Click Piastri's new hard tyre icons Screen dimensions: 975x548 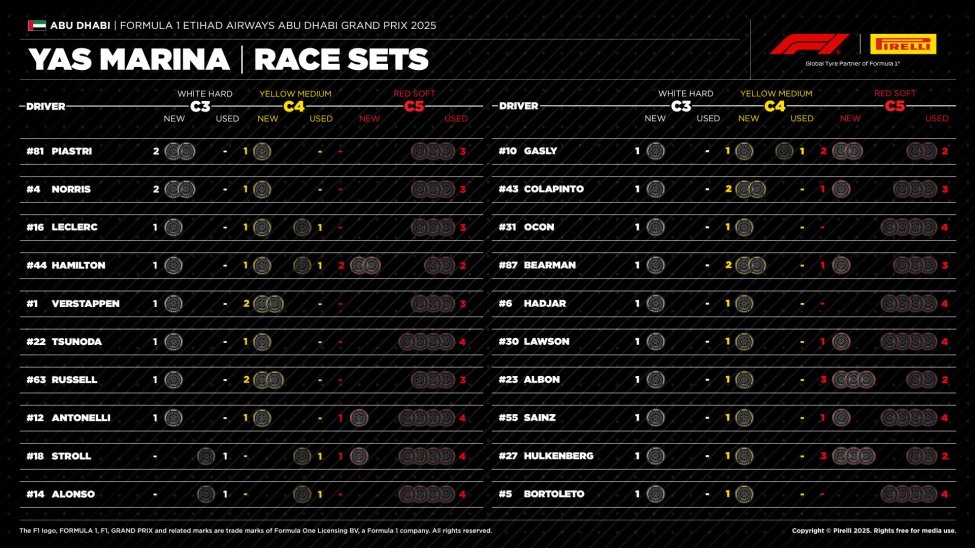point(180,151)
